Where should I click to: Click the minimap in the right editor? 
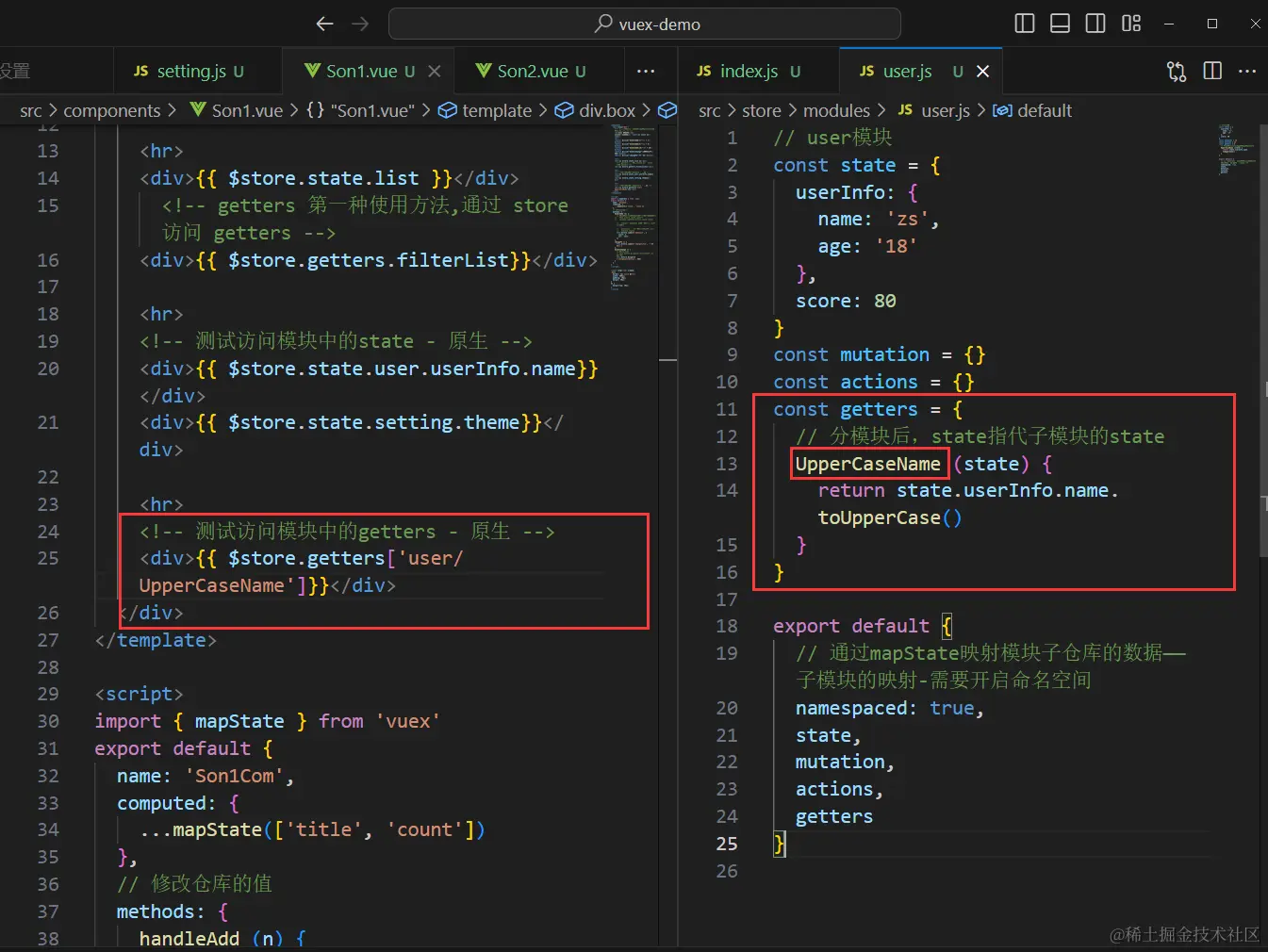pyautogui.click(x=1236, y=151)
